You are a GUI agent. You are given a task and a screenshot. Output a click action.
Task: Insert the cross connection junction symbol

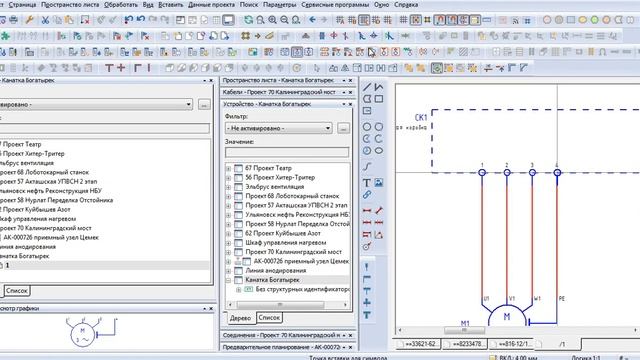pos(367,303)
